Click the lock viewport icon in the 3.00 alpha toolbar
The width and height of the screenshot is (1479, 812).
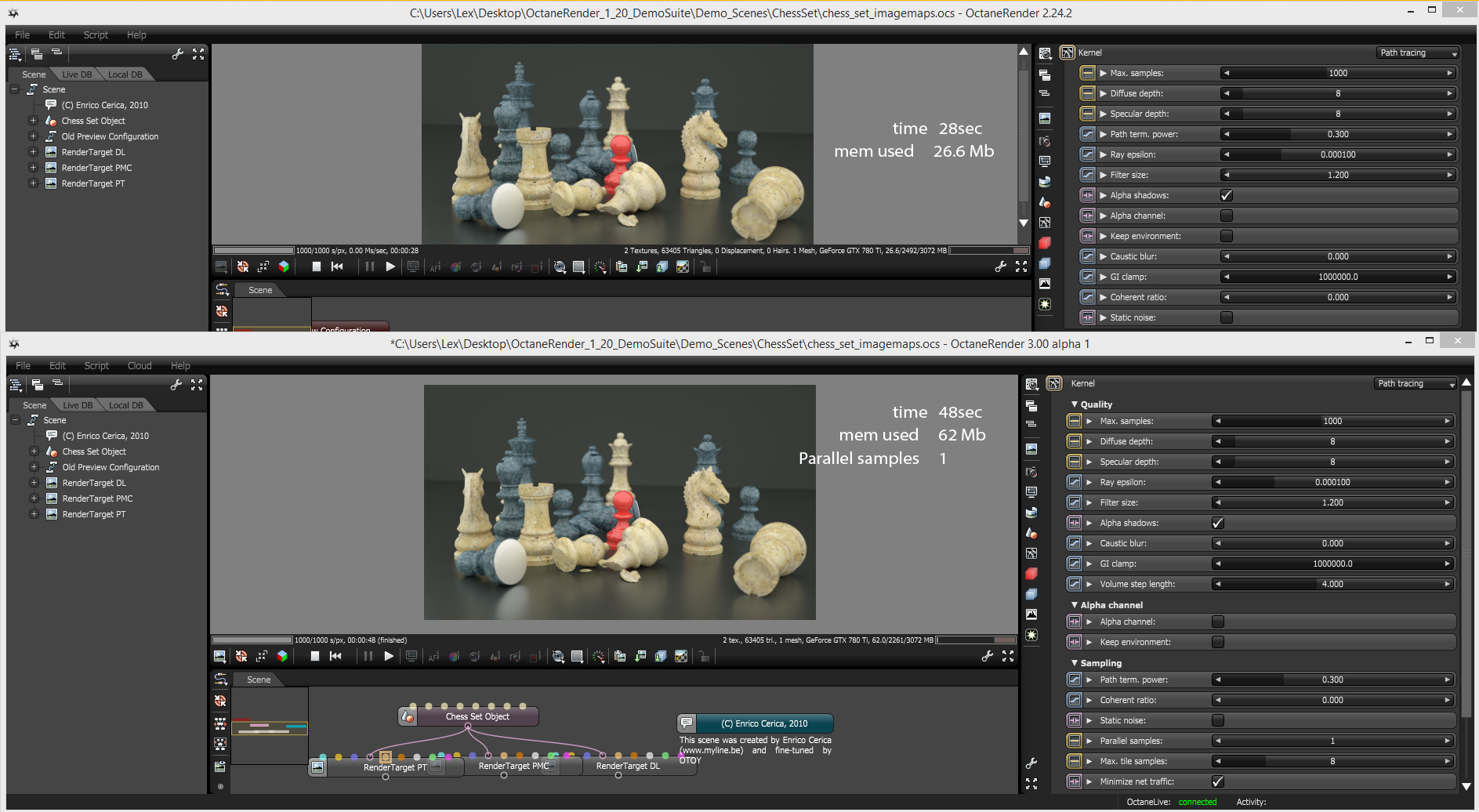[704, 657]
